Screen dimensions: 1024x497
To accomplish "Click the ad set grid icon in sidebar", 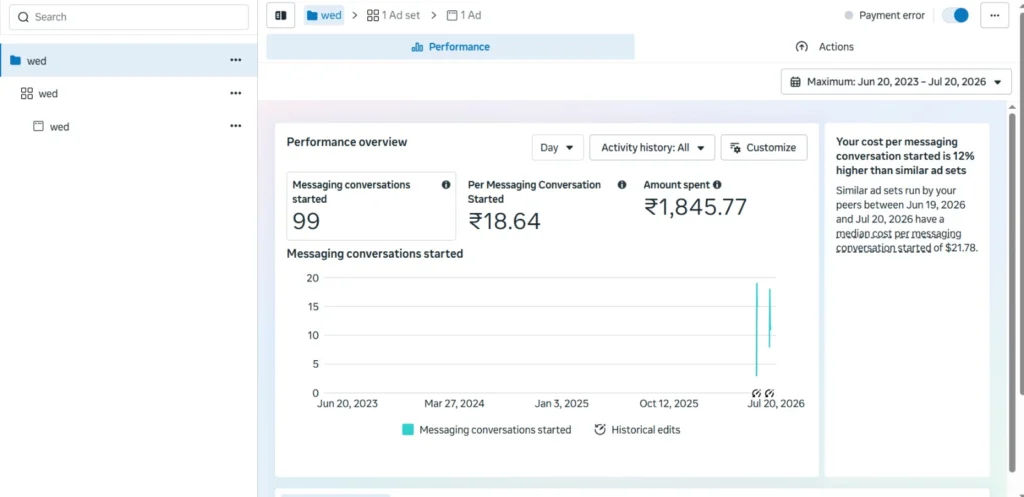I will point(27,93).
